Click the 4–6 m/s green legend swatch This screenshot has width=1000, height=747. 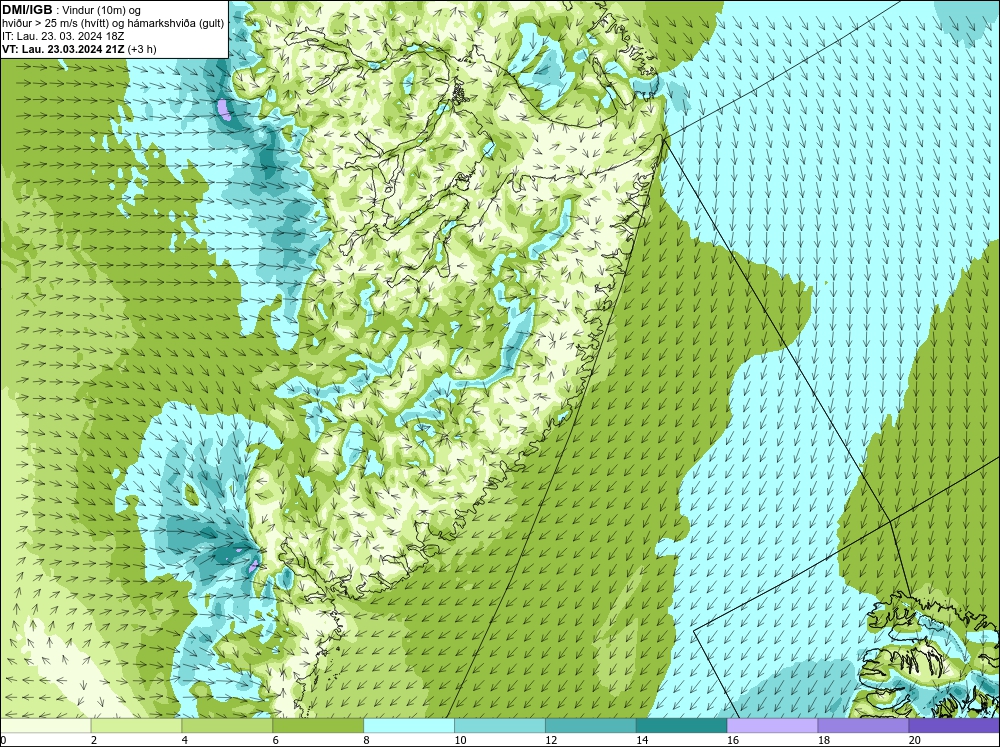click(x=227, y=725)
